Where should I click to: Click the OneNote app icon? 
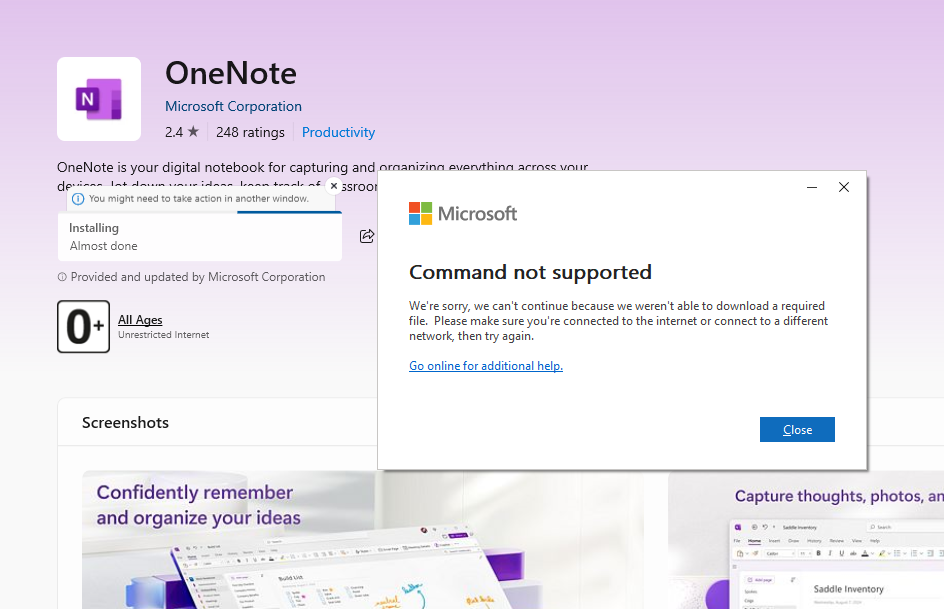pyautogui.click(x=99, y=98)
